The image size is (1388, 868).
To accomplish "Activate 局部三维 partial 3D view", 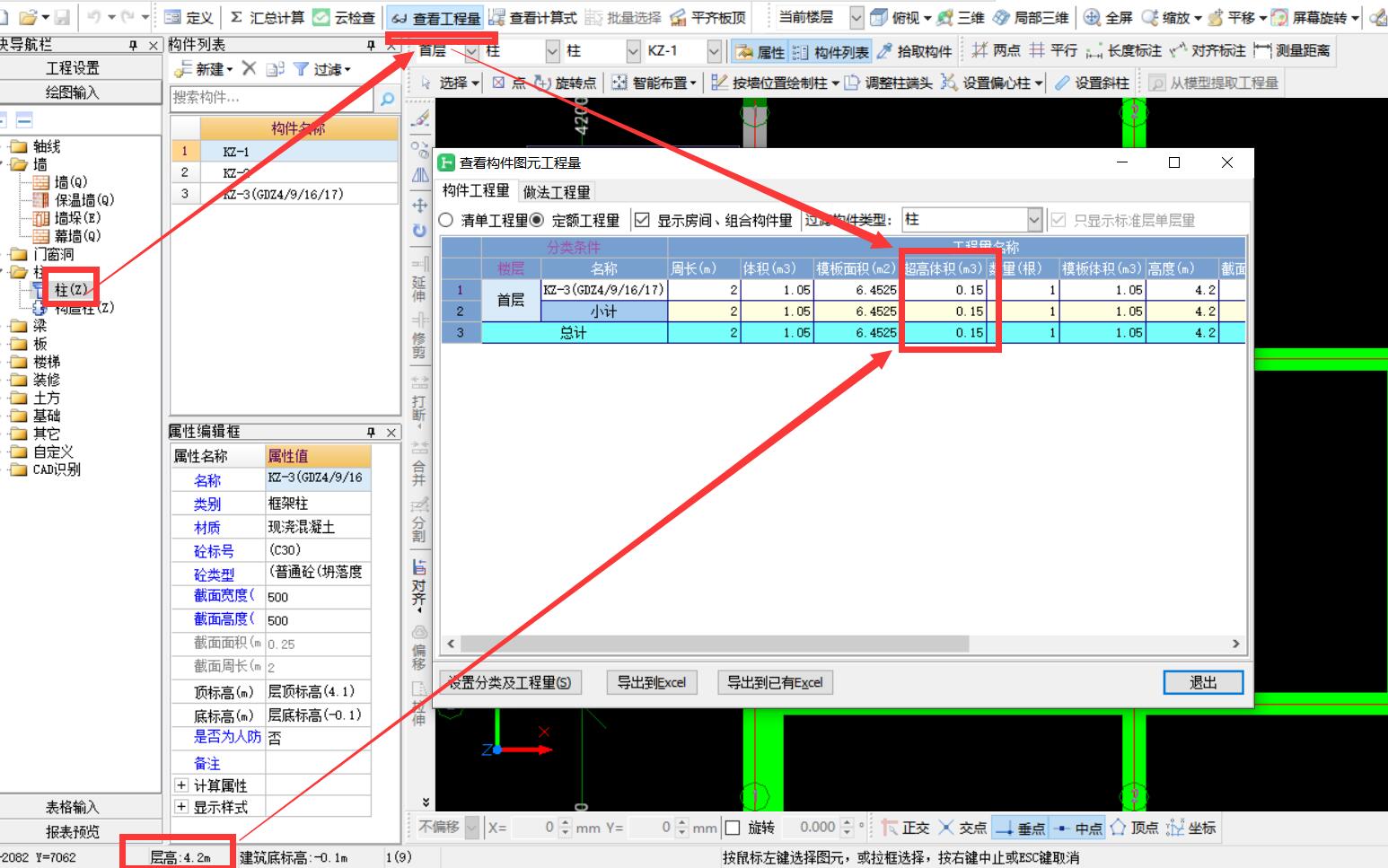I will point(1029,17).
